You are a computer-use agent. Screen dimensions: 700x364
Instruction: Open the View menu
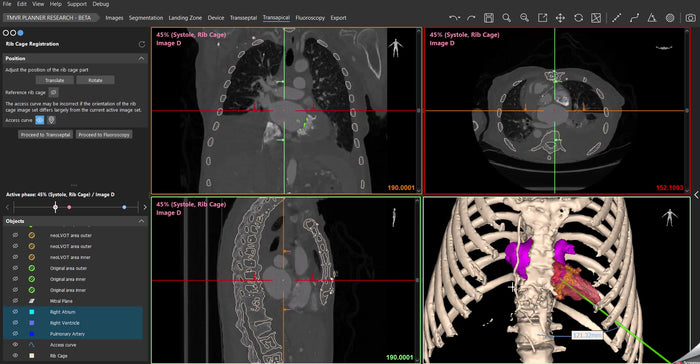coord(38,4)
